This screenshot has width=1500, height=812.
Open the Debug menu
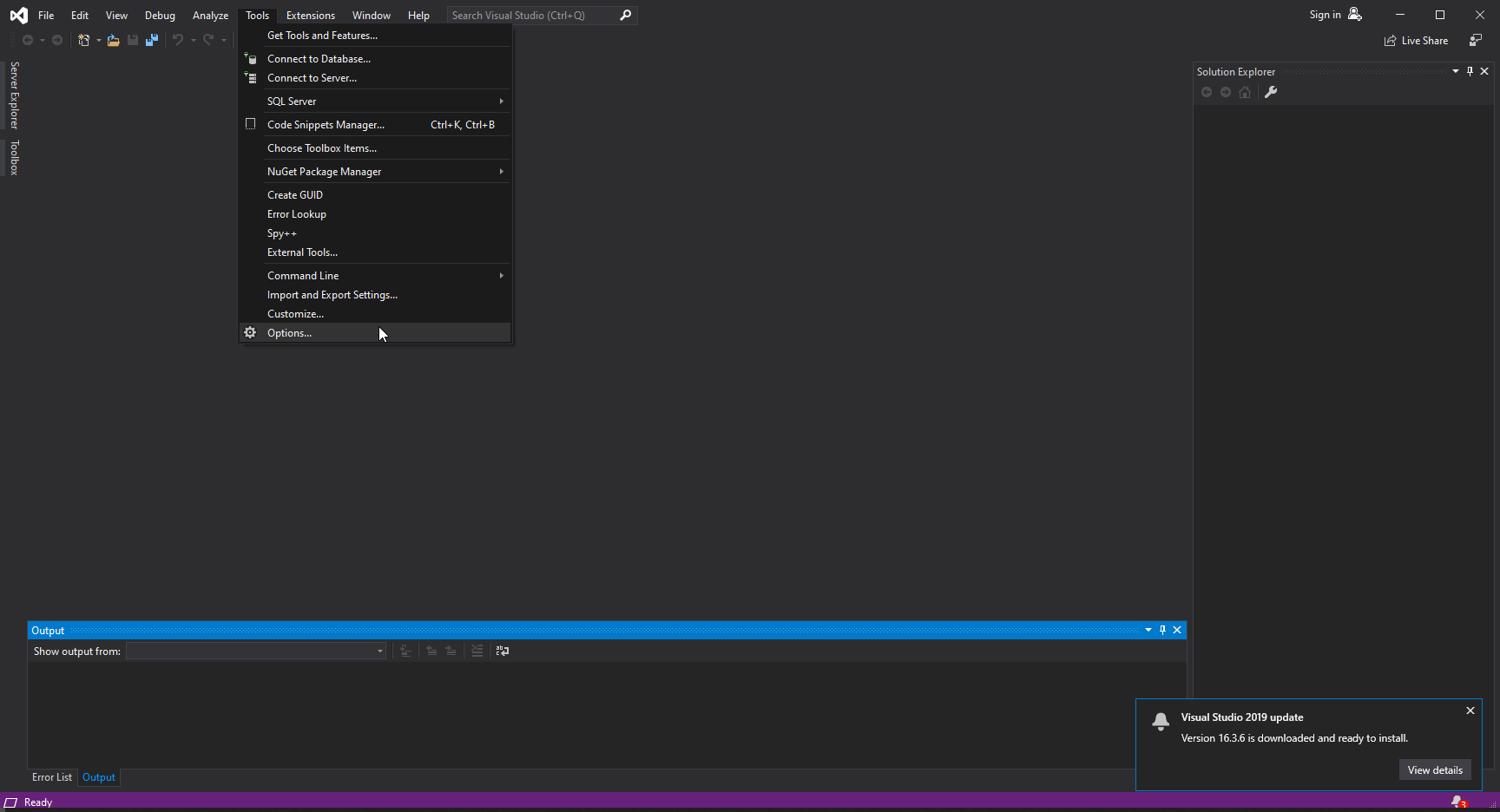(160, 16)
